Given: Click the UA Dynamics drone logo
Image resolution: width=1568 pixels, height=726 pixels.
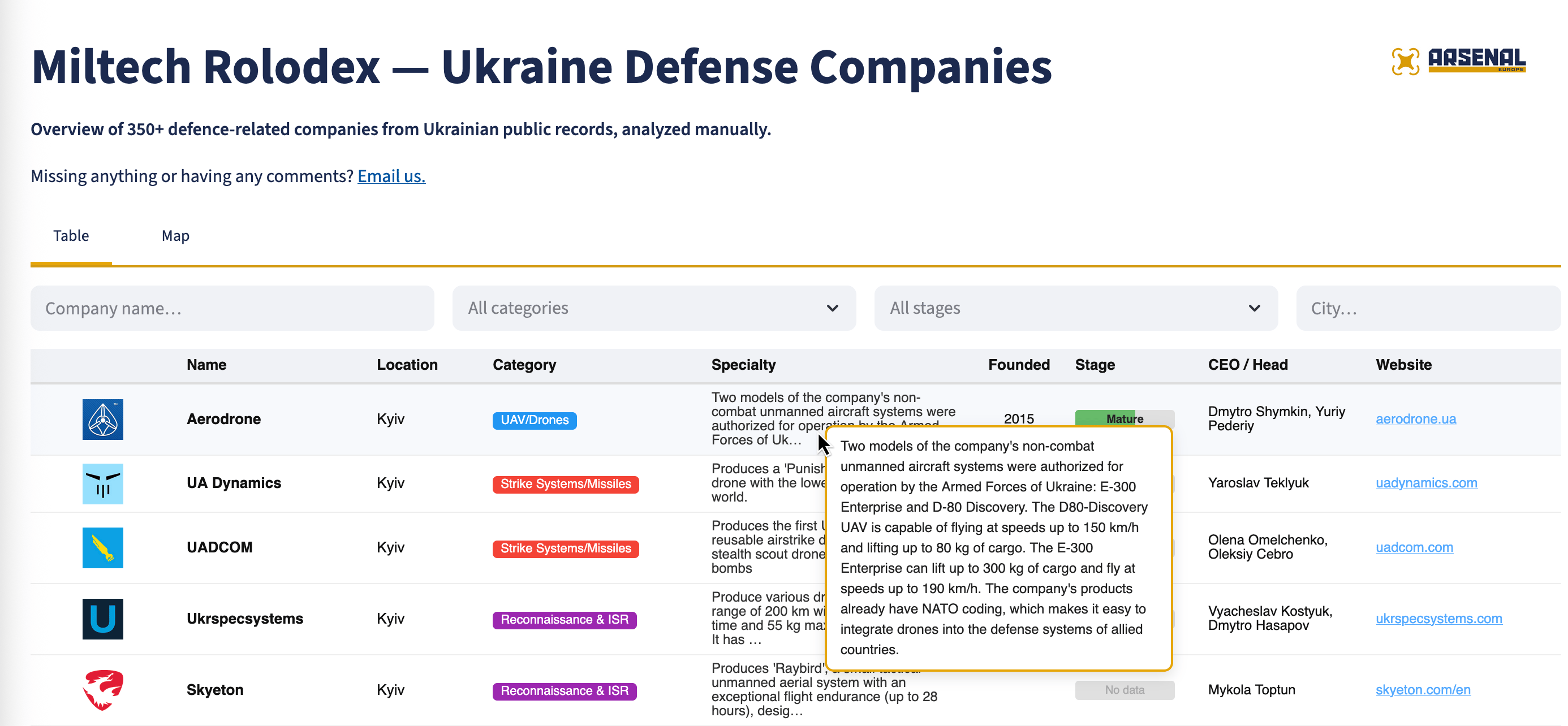Looking at the screenshot, I should 102,484.
